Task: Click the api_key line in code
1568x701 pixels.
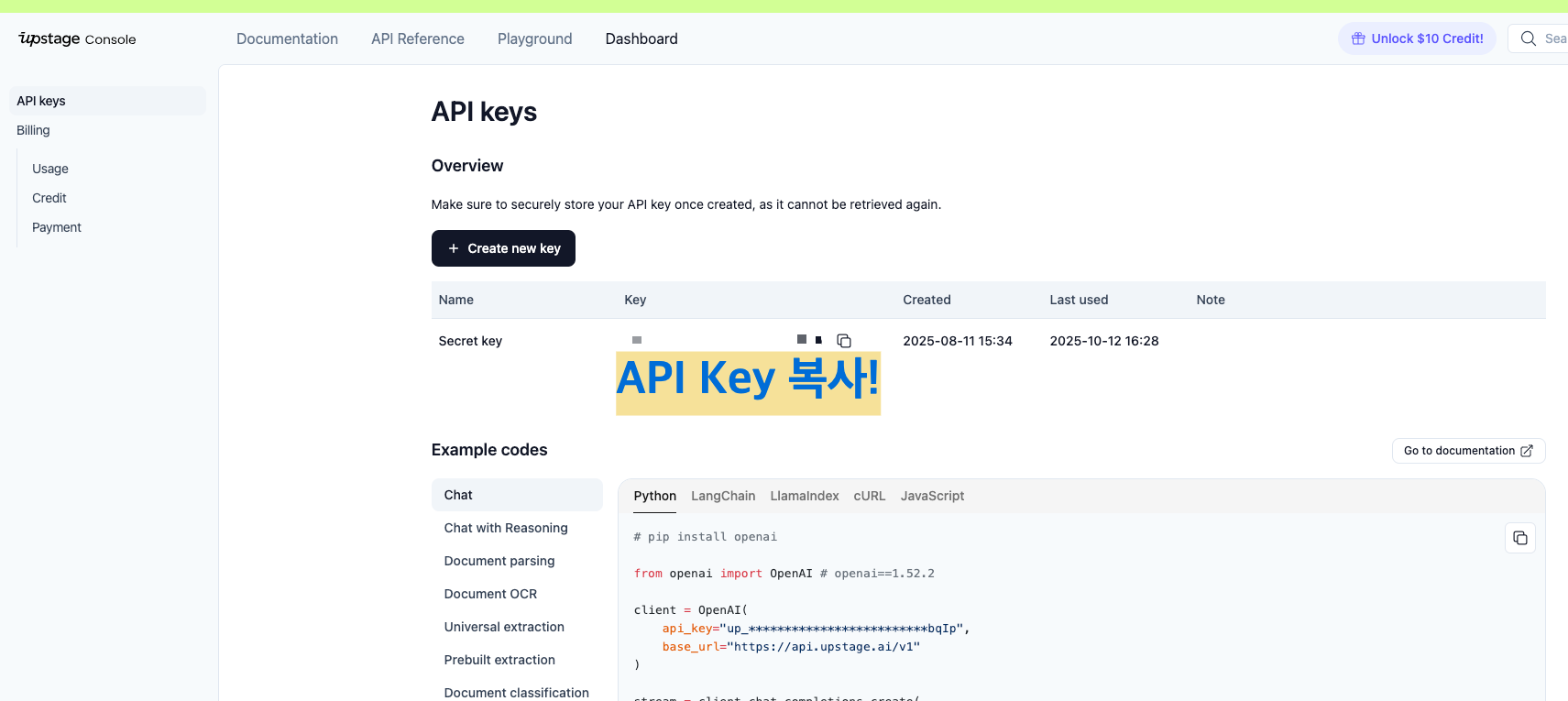Action: pos(816,629)
